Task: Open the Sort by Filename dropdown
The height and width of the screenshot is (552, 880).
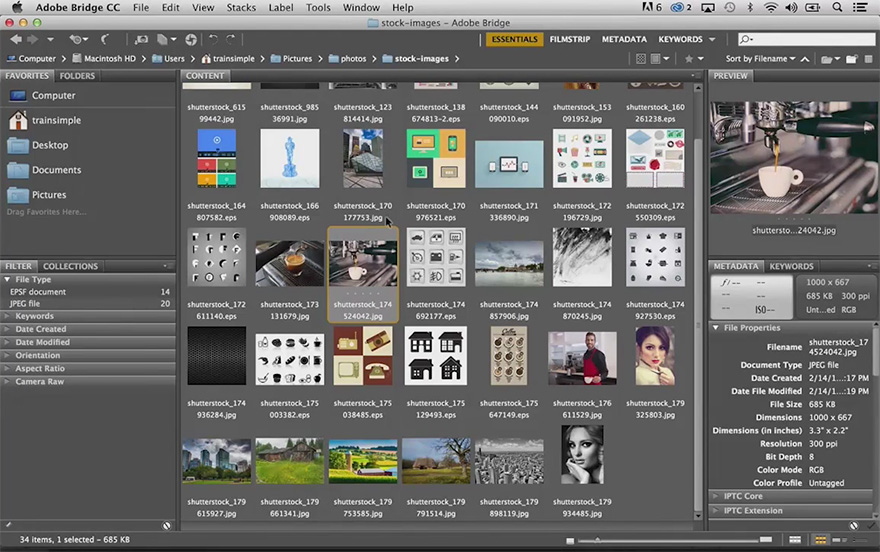Action: pyautogui.click(x=760, y=58)
